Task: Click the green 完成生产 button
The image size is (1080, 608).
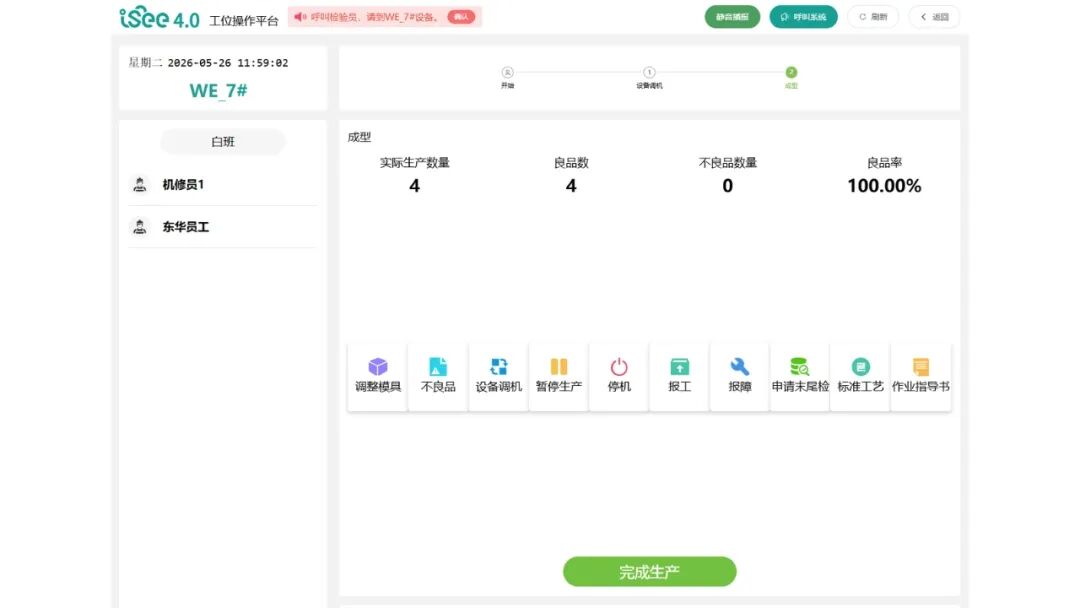Action: [x=650, y=572]
